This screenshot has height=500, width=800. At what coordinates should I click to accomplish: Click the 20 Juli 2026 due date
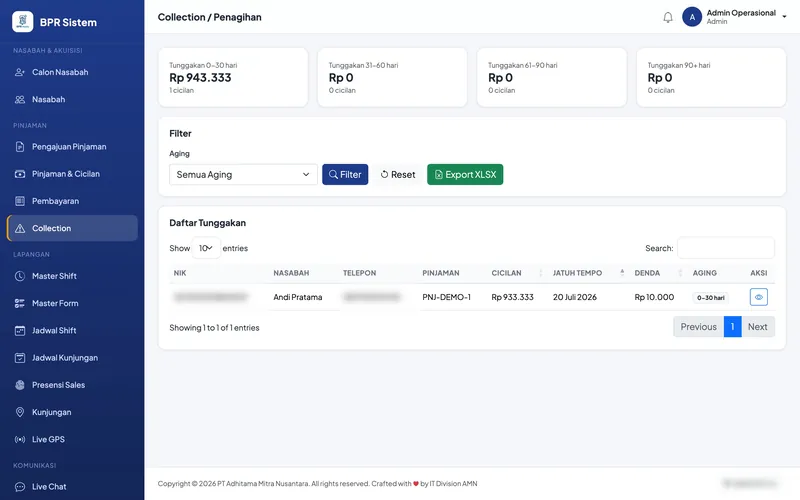pos(575,297)
